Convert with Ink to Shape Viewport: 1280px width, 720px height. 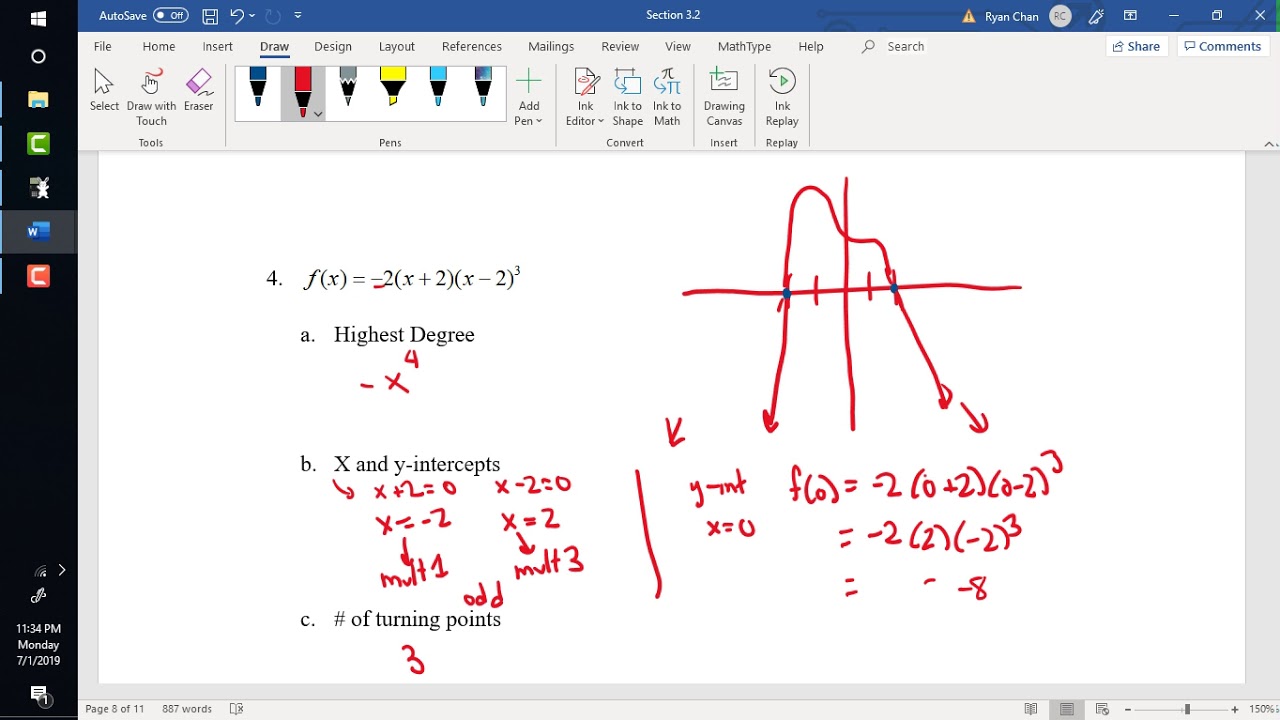coord(628,97)
